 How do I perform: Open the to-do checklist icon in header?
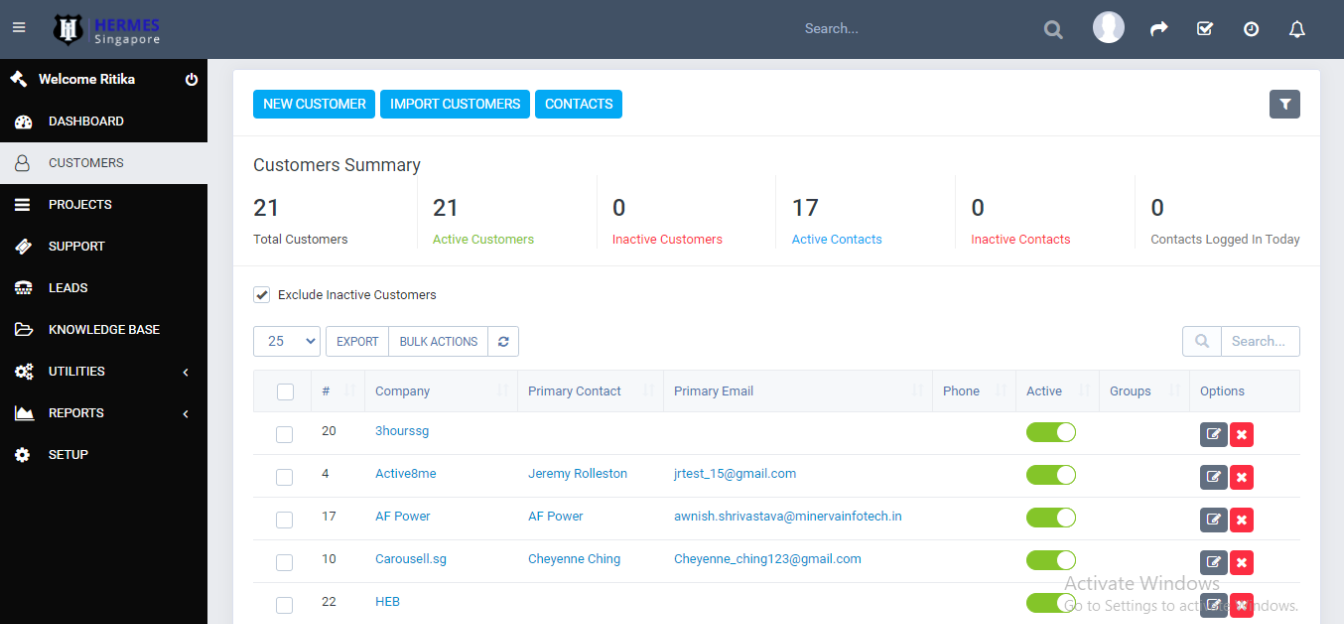1205,29
